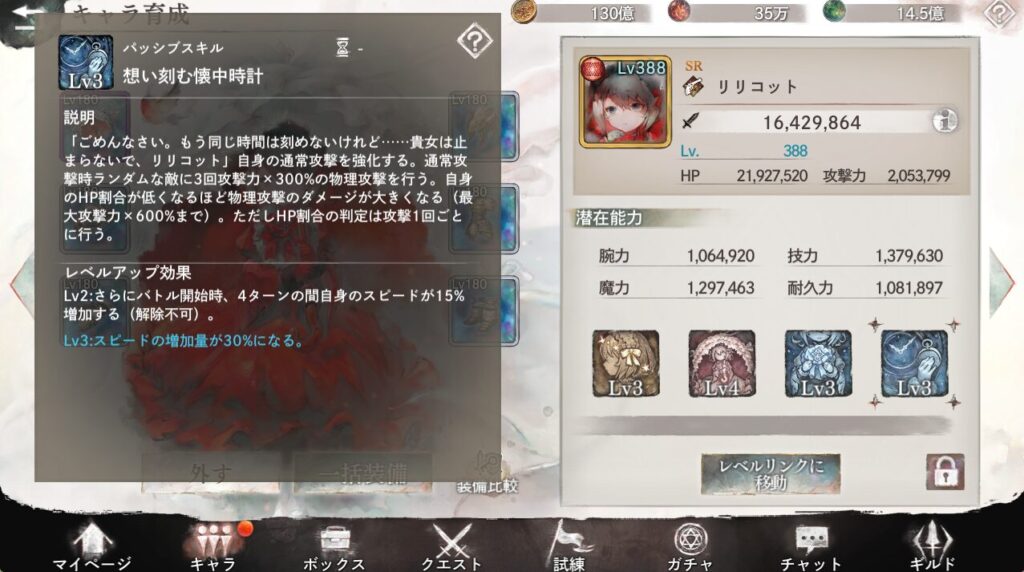Open the チャット speech bubble menu
1024x572 pixels.
pyautogui.click(x=810, y=547)
